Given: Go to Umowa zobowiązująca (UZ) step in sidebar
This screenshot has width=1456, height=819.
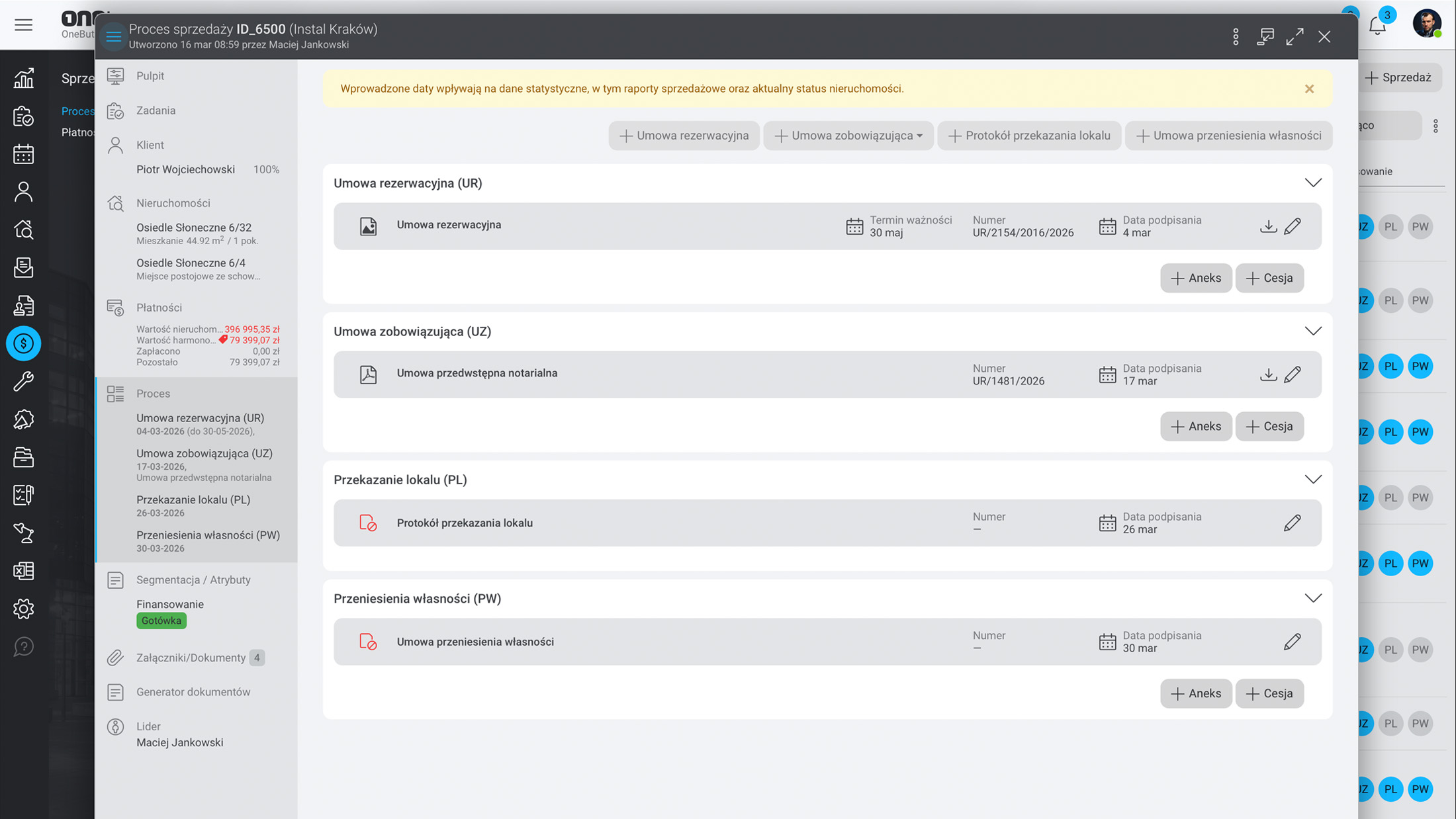Looking at the screenshot, I should click(x=205, y=454).
